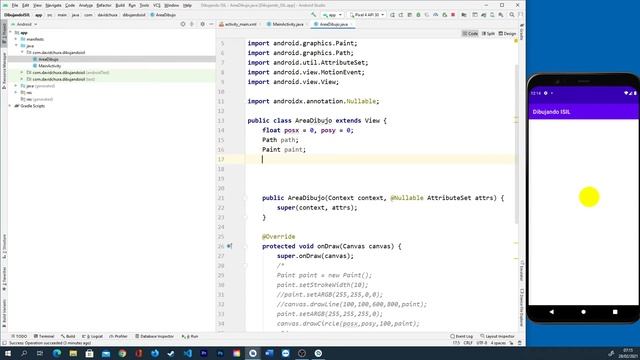Click the yellow circle in the emulator
Screen dimensions: 640x360
[x=589, y=197]
